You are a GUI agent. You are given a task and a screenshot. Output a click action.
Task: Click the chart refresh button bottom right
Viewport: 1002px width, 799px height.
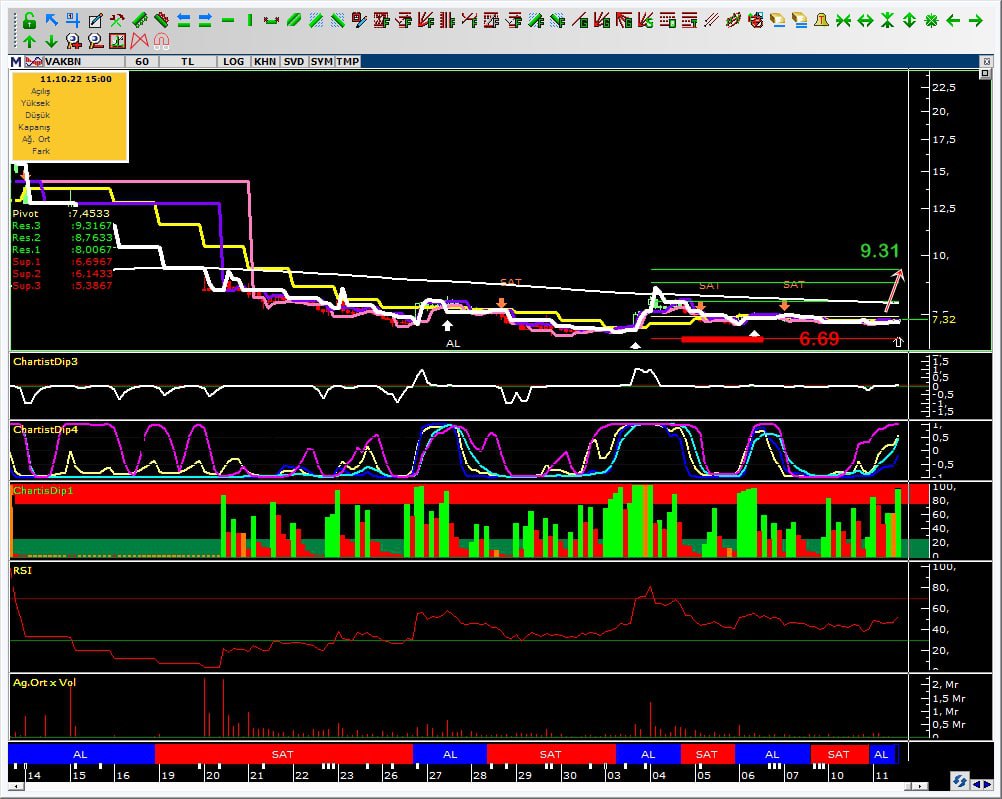click(959, 780)
